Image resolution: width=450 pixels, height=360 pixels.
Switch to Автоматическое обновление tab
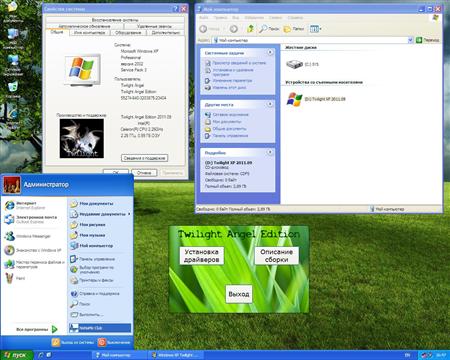(84, 26)
